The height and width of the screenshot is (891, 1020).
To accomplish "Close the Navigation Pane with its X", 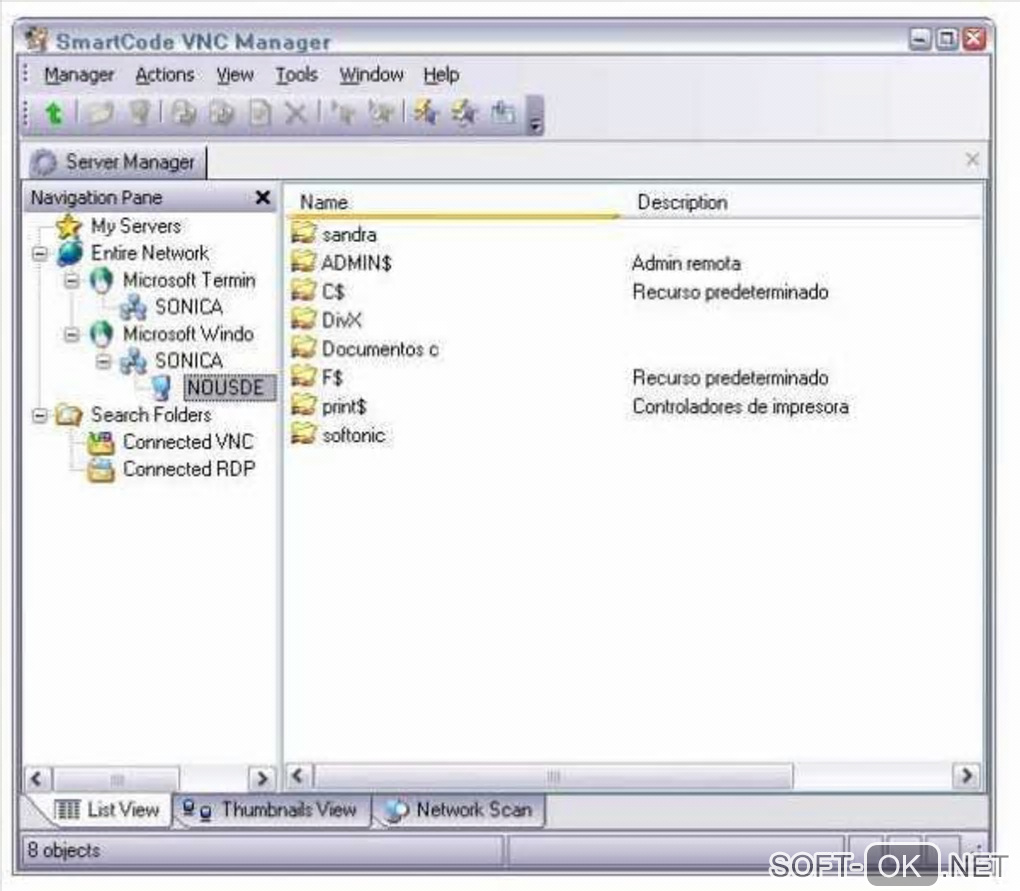I will click(x=263, y=197).
